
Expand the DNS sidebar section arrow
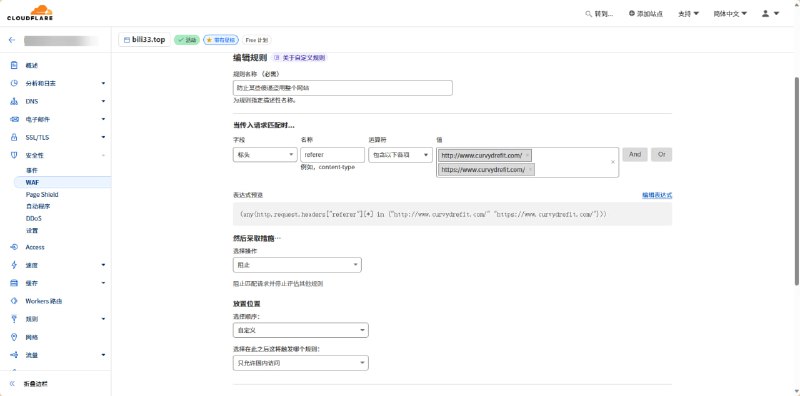(x=103, y=102)
